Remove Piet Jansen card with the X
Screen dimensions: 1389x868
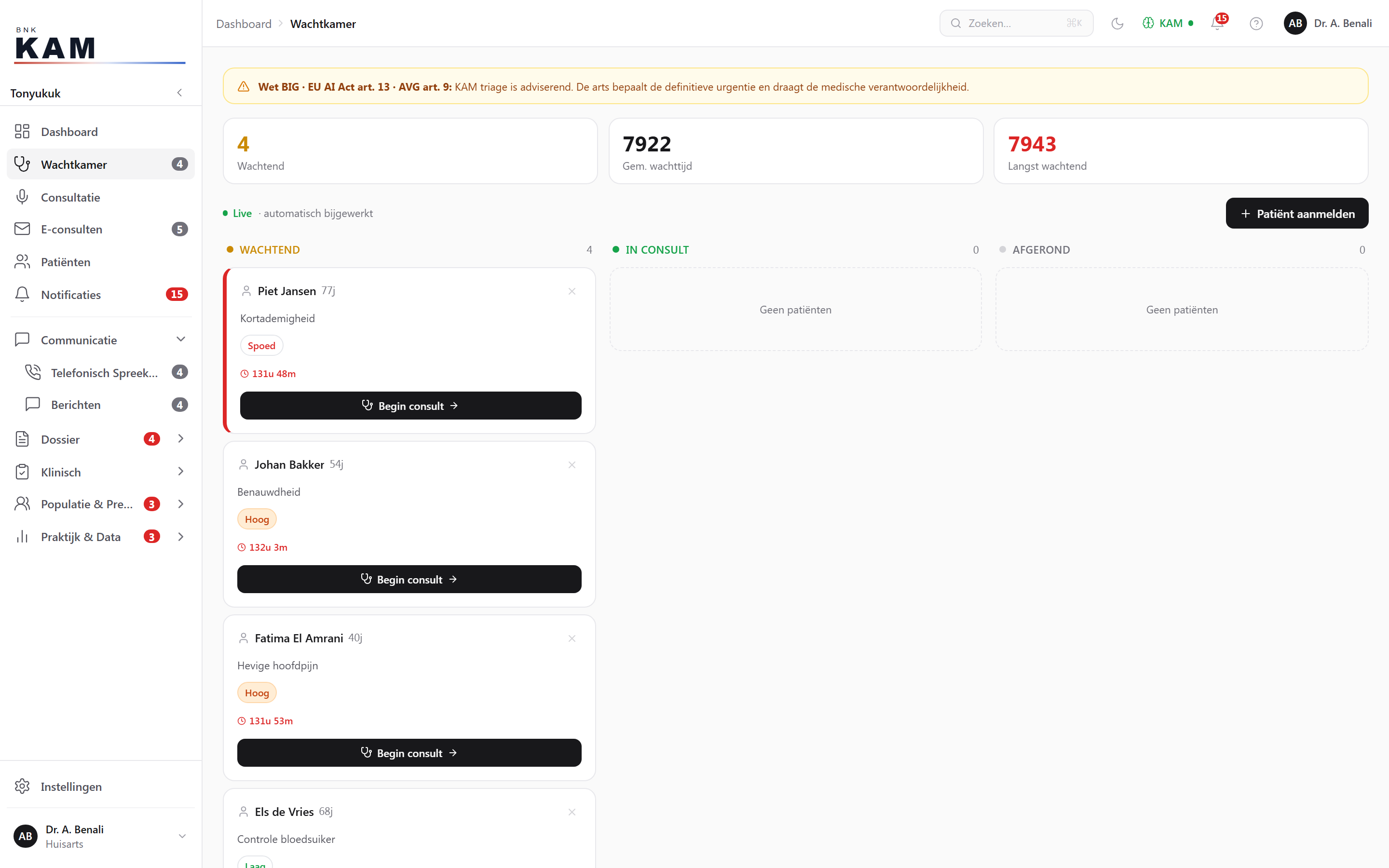tap(572, 292)
